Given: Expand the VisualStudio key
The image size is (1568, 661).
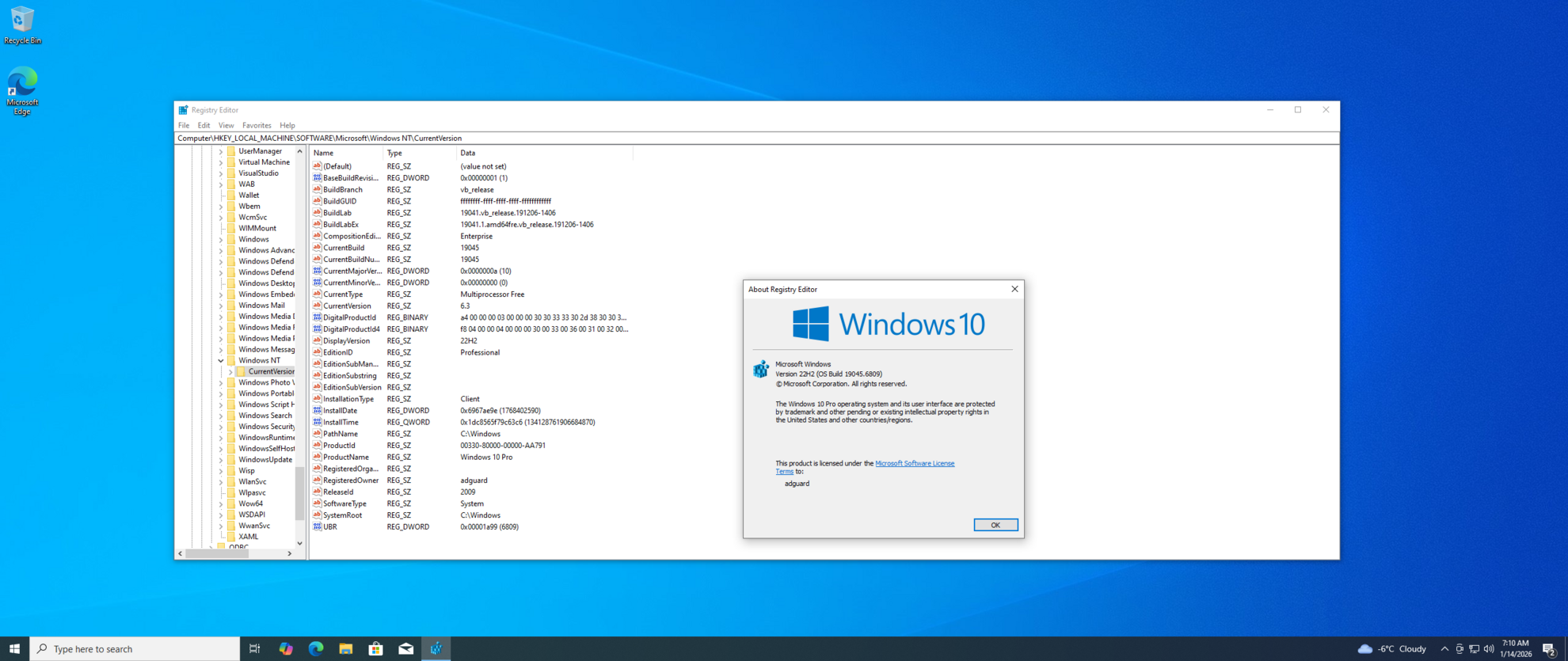Looking at the screenshot, I should coord(221,173).
